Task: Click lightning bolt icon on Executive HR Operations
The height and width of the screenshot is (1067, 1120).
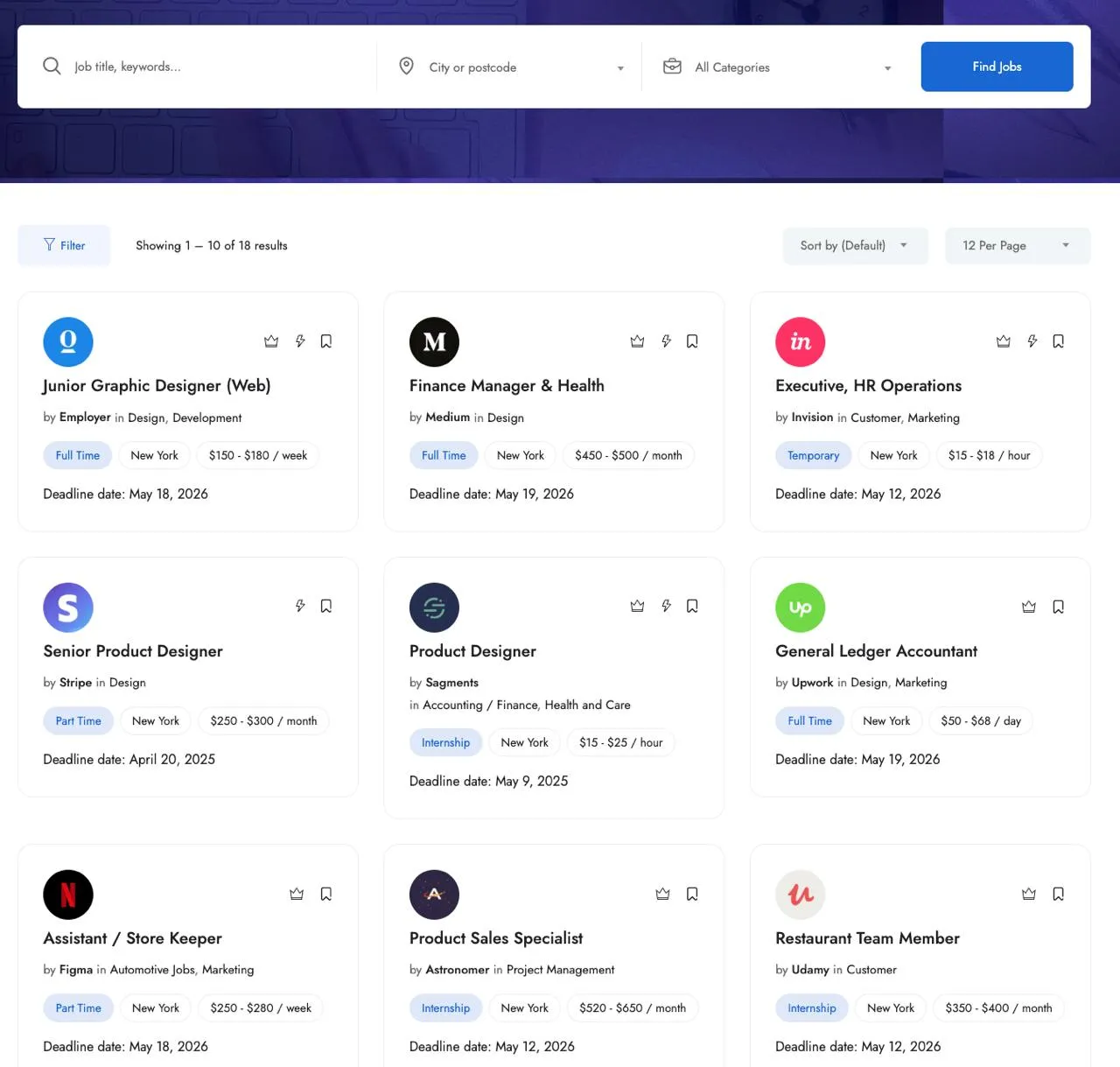Action: click(x=1032, y=341)
